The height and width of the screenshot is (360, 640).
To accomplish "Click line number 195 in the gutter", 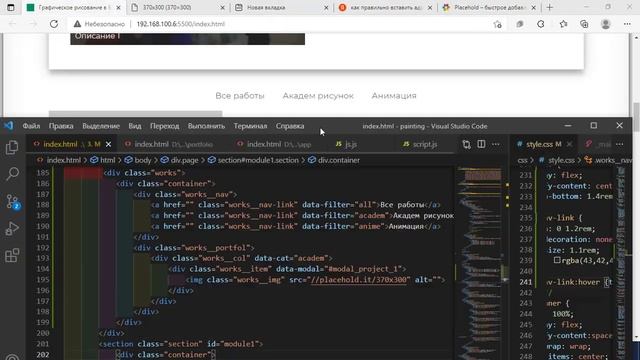I will pos(43,280).
